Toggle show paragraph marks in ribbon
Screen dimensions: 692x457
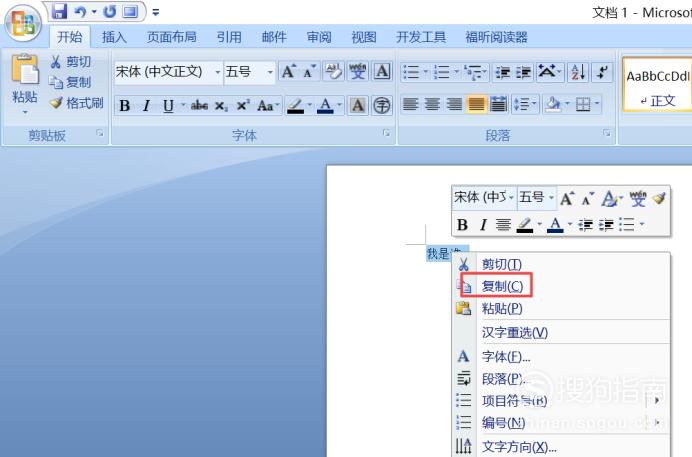tap(602, 72)
